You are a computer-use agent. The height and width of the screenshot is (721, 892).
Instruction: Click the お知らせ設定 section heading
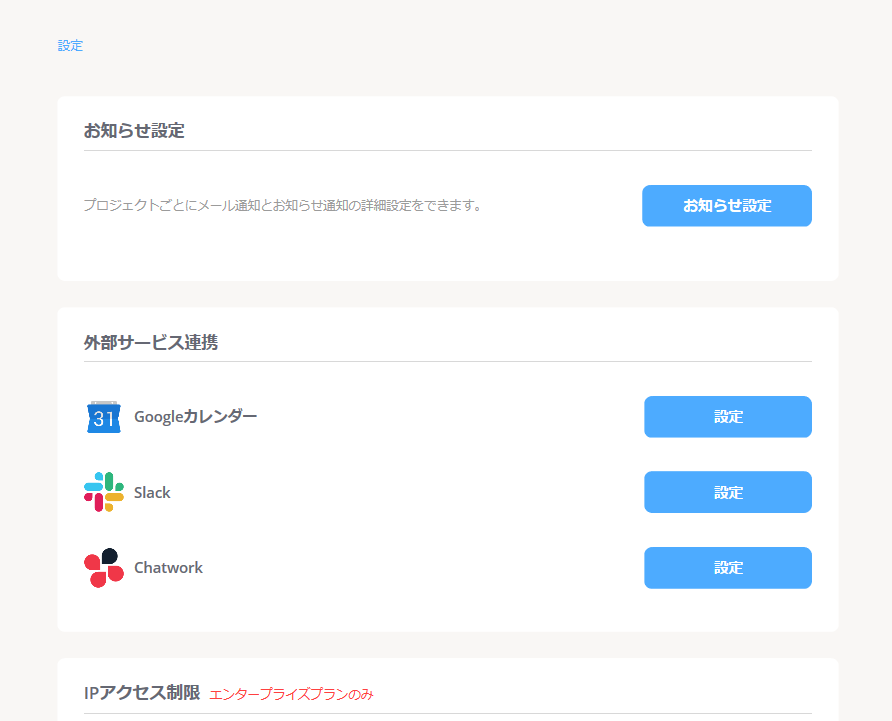[134, 130]
